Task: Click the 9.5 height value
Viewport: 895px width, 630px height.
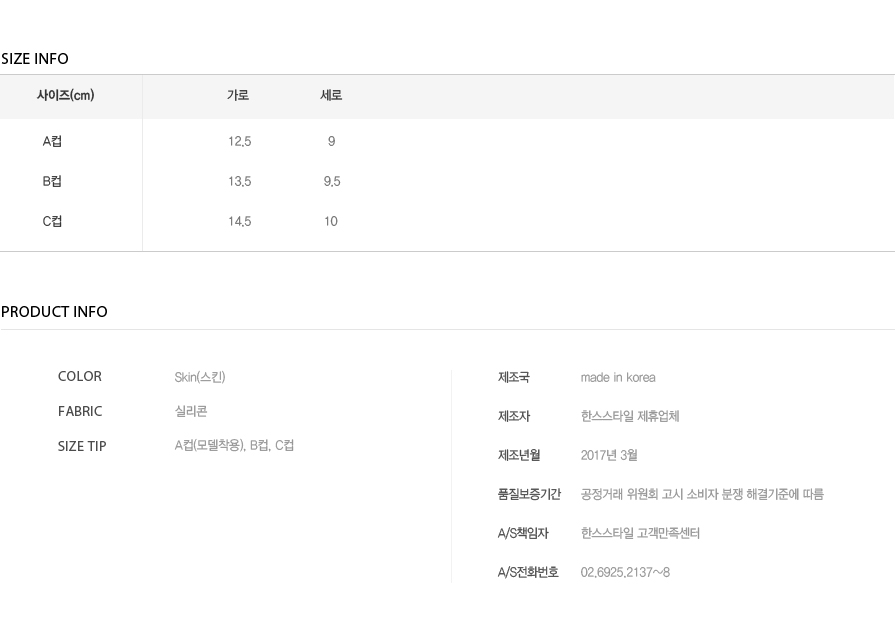Action: point(332,181)
